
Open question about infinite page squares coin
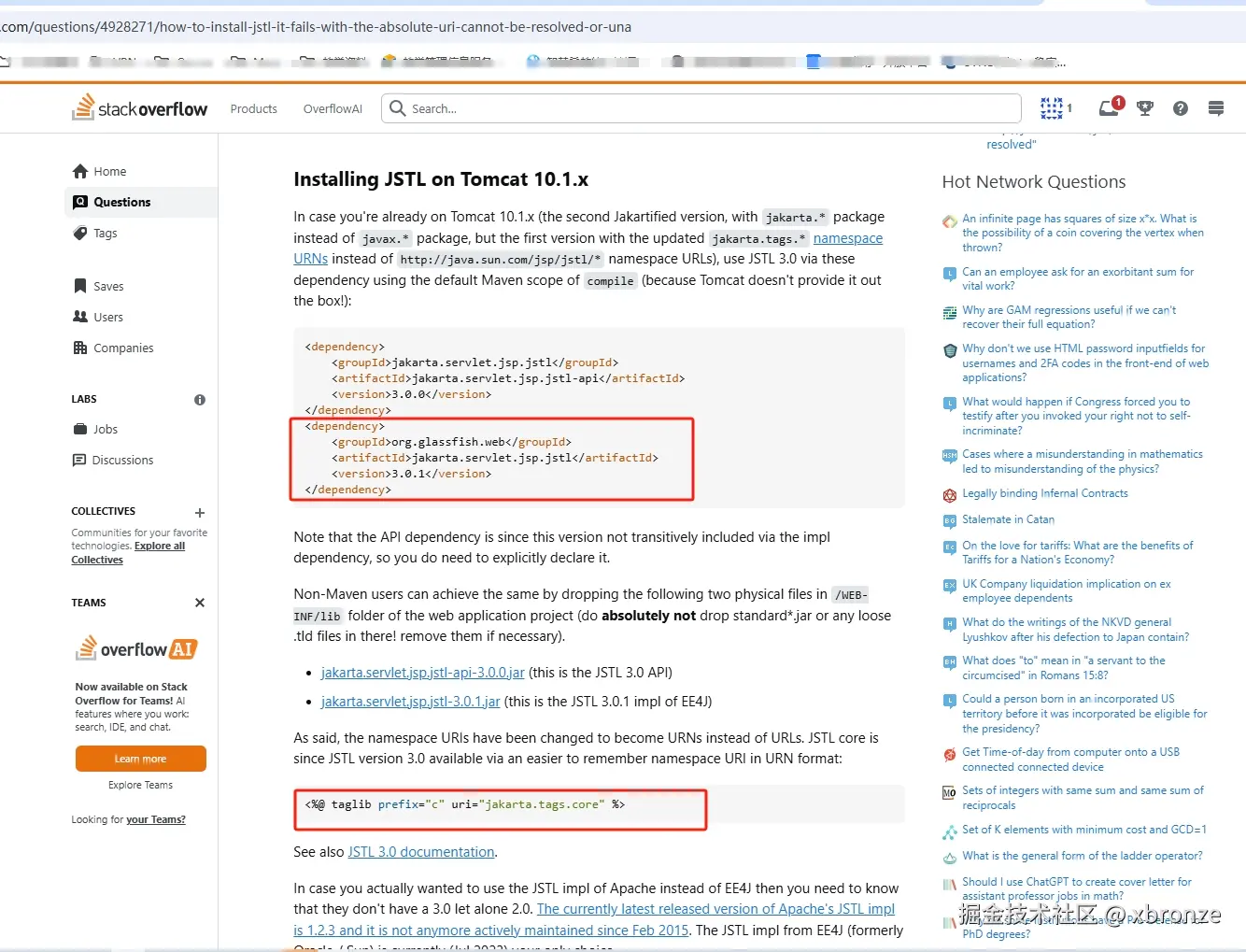point(1083,233)
